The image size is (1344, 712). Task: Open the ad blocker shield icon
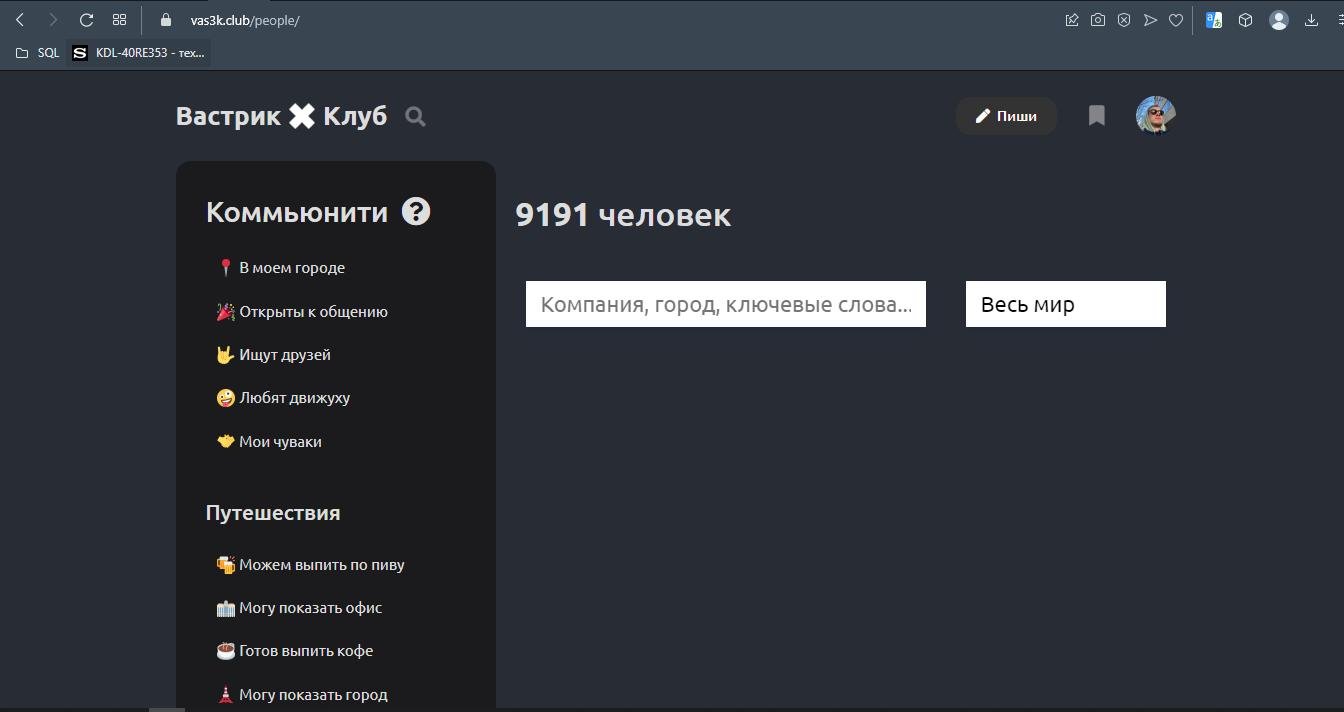point(1124,20)
